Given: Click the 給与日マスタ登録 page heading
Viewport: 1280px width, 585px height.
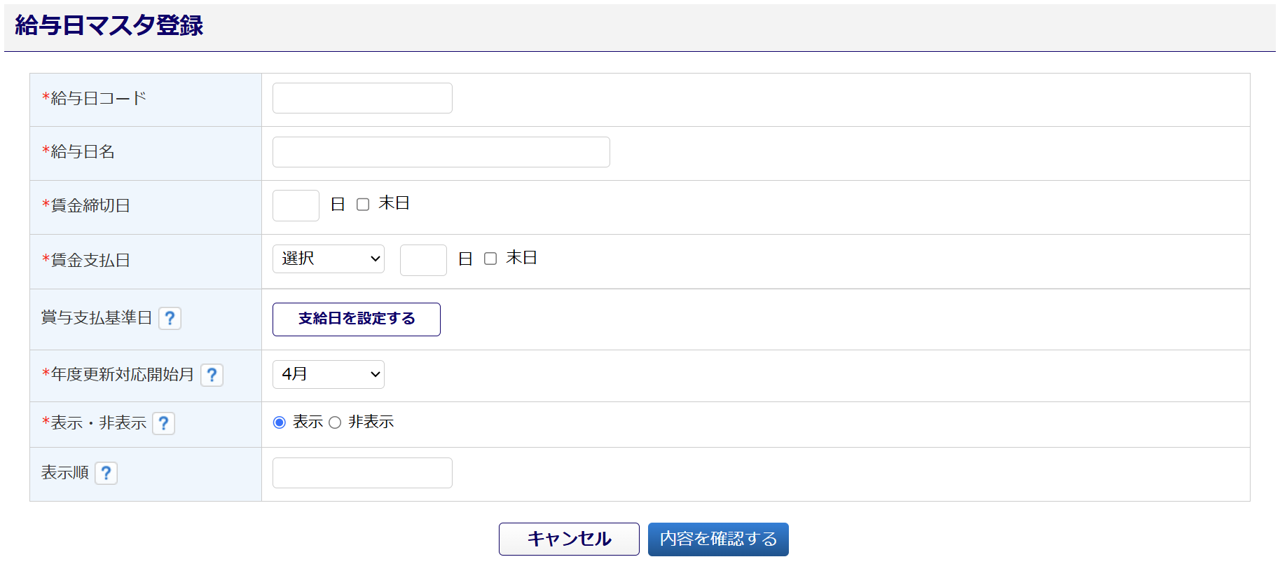Looking at the screenshot, I should (109, 26).
